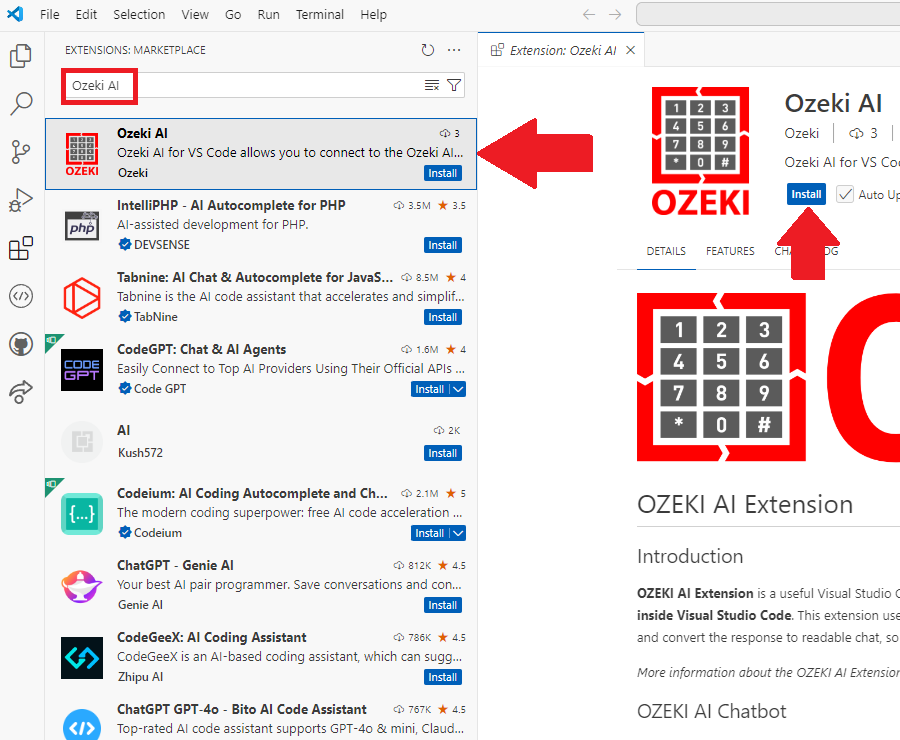This screenshot has height=740, width=900.
Task: Refresh the extensions marketplace list
Action: coord(428,51)
